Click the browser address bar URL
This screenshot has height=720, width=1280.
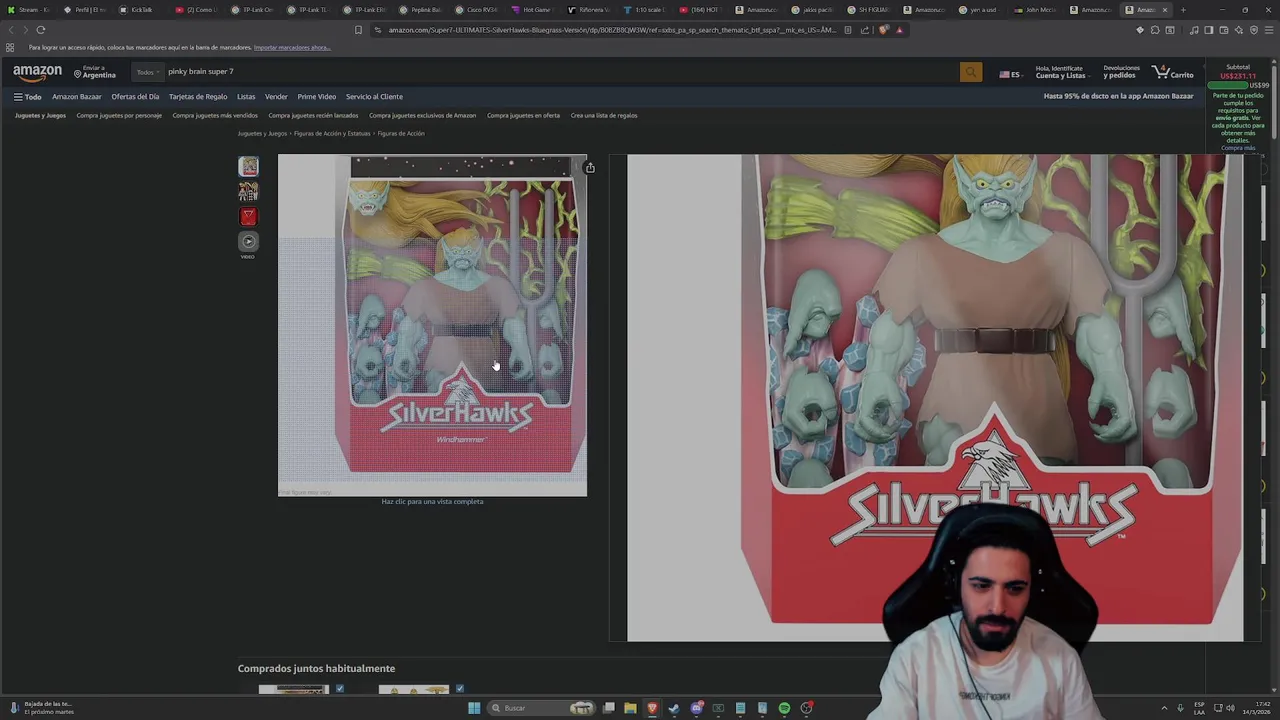pos(611,30)
